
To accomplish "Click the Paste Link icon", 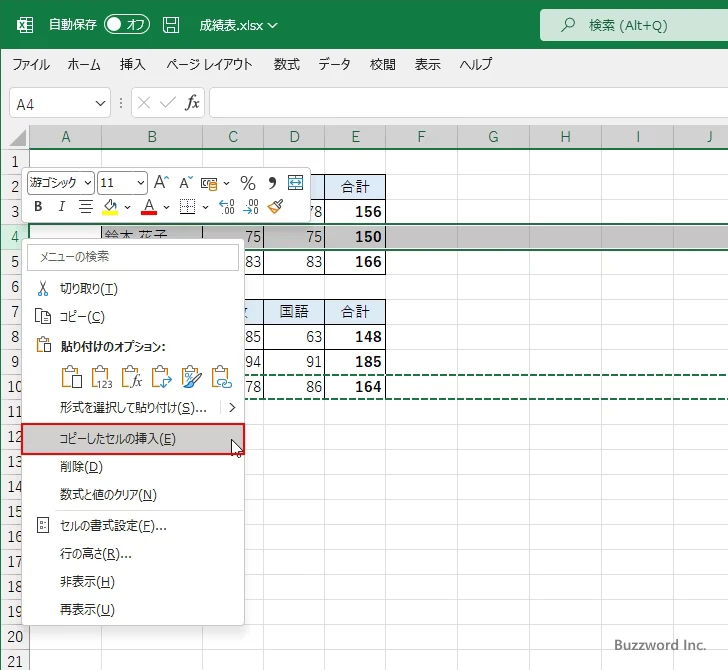I will [x=221, y=377].
